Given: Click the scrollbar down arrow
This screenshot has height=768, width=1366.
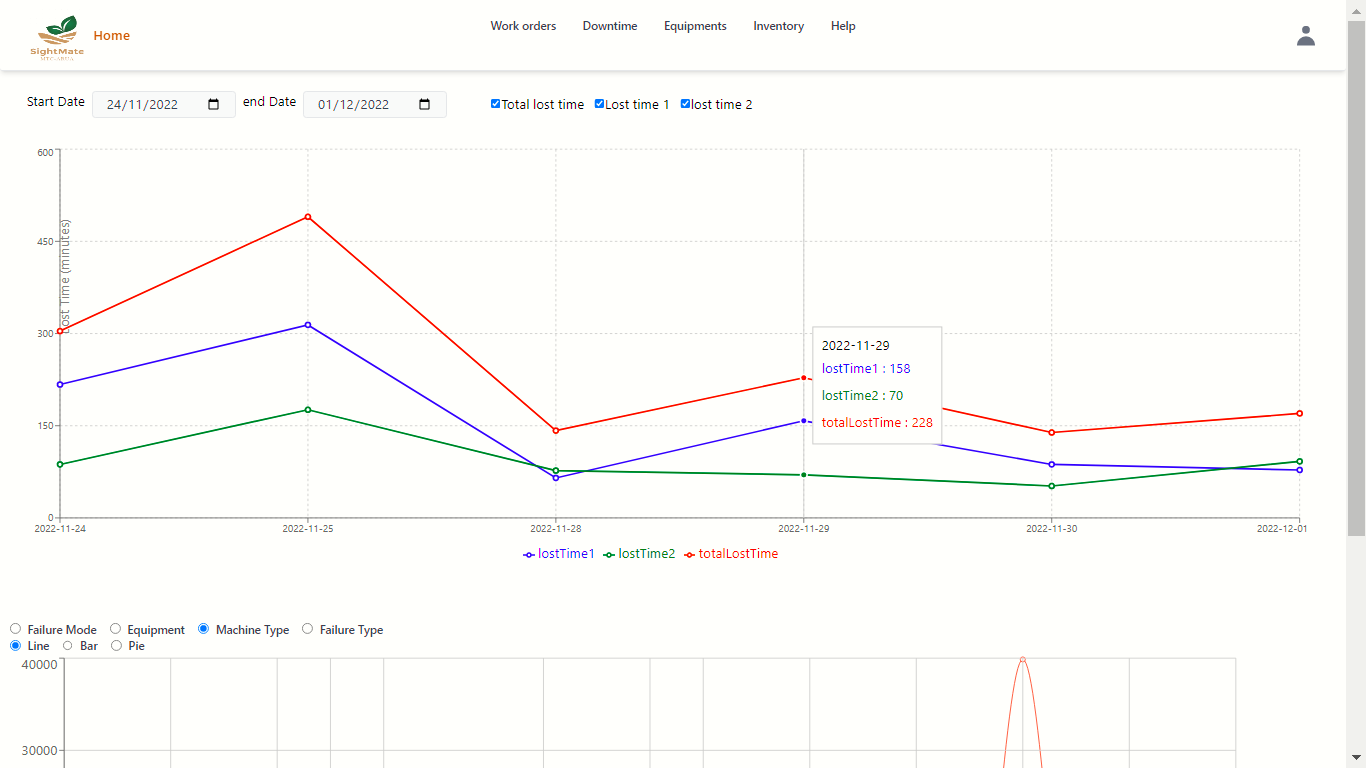Looking at the screenshot, I should [x=1356, y=758].
